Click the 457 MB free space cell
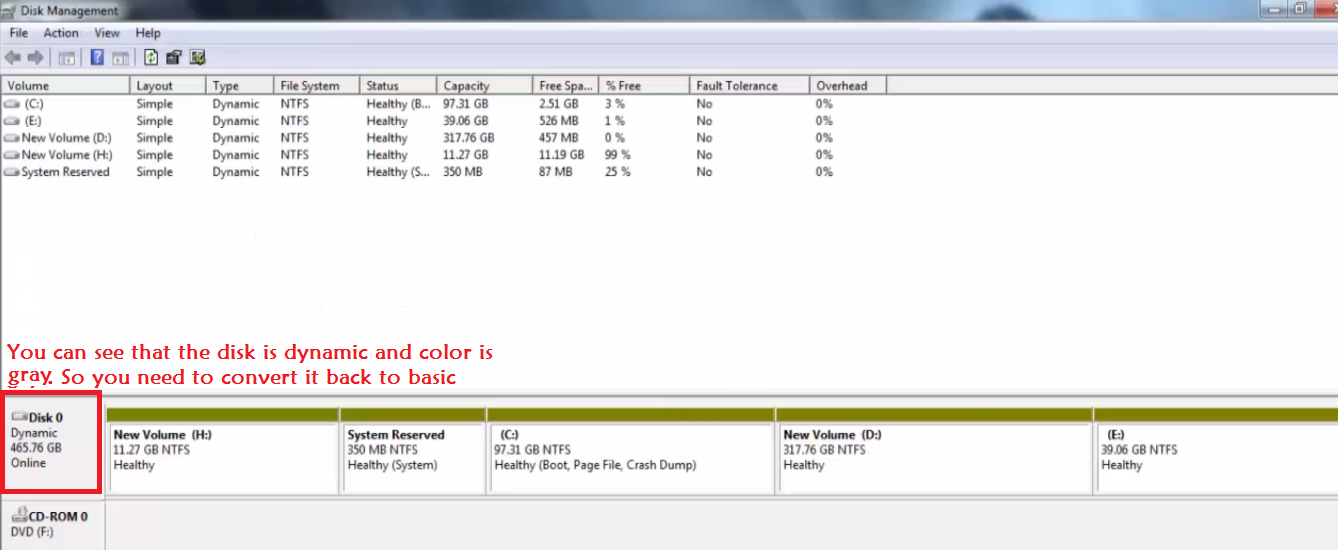This screenshot has width=1338, height=550. point(559,138)
